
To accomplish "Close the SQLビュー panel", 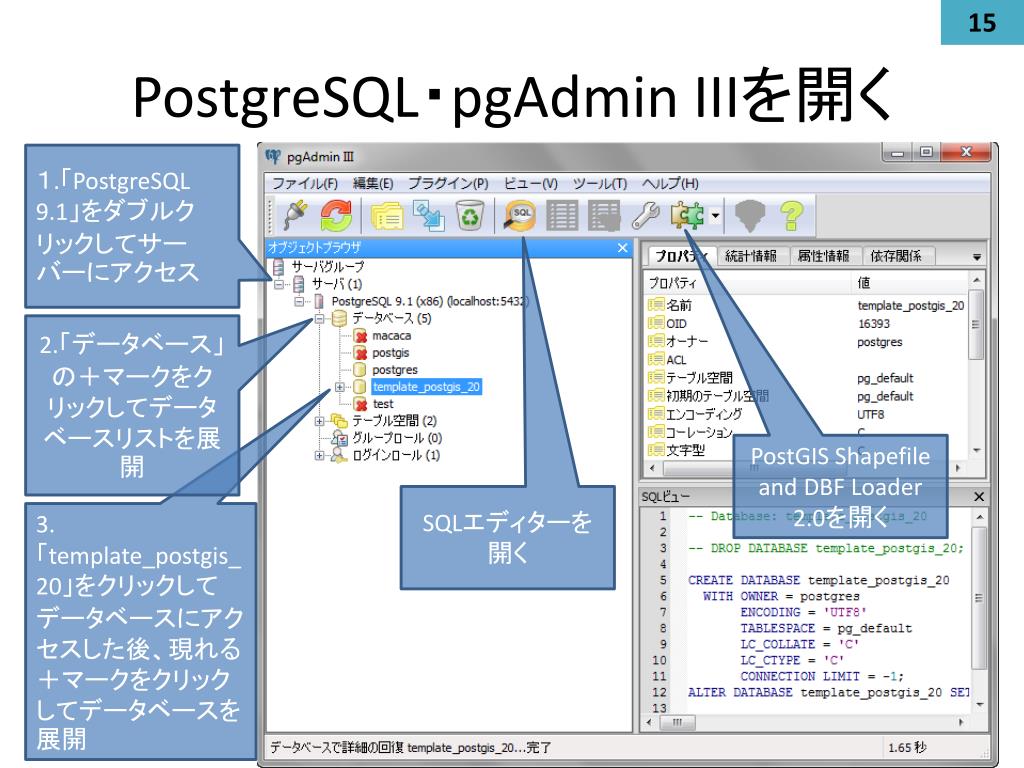I will 979,497.
